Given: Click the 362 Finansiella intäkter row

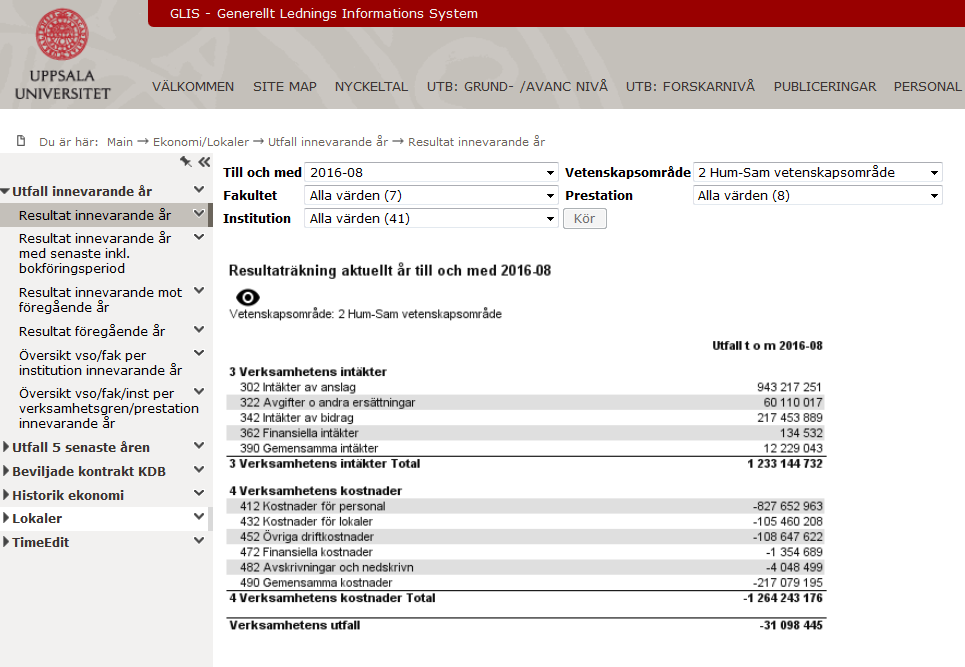Looking at the screenshot, I should pos(526,433).
